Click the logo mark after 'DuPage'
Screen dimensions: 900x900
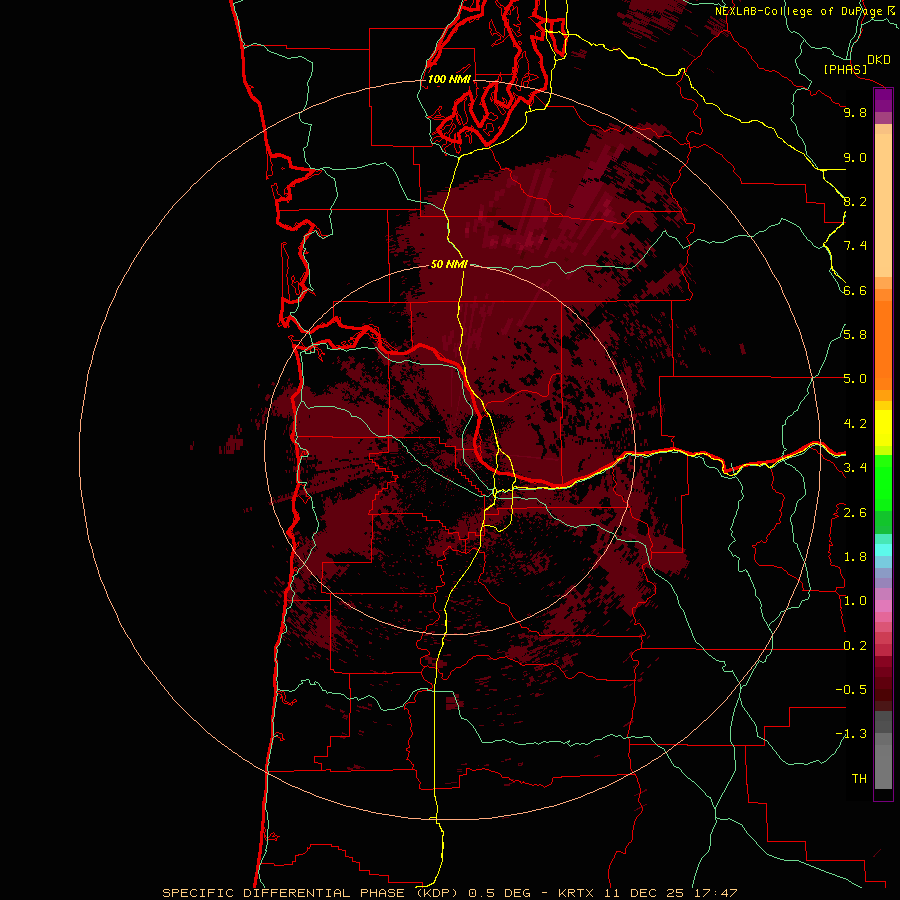(x=891, y=10)
